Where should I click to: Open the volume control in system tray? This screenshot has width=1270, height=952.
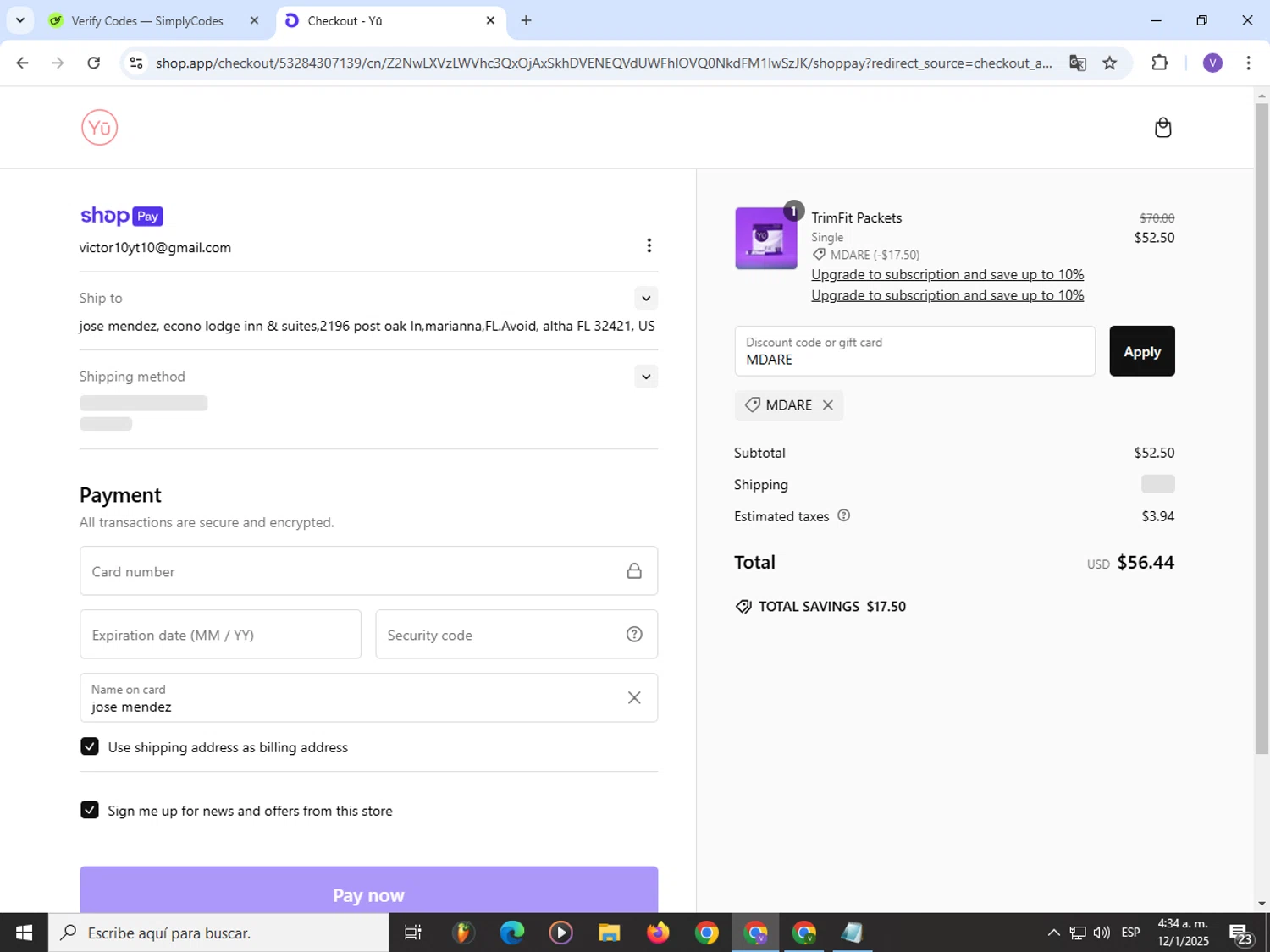point(1102,933)
